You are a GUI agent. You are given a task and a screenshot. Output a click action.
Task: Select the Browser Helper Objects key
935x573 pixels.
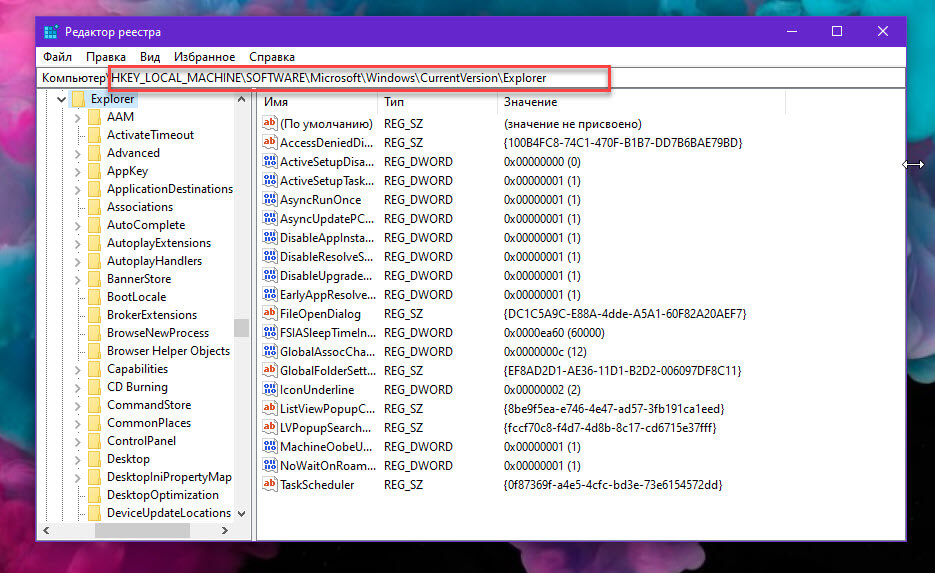pos(168,351)
